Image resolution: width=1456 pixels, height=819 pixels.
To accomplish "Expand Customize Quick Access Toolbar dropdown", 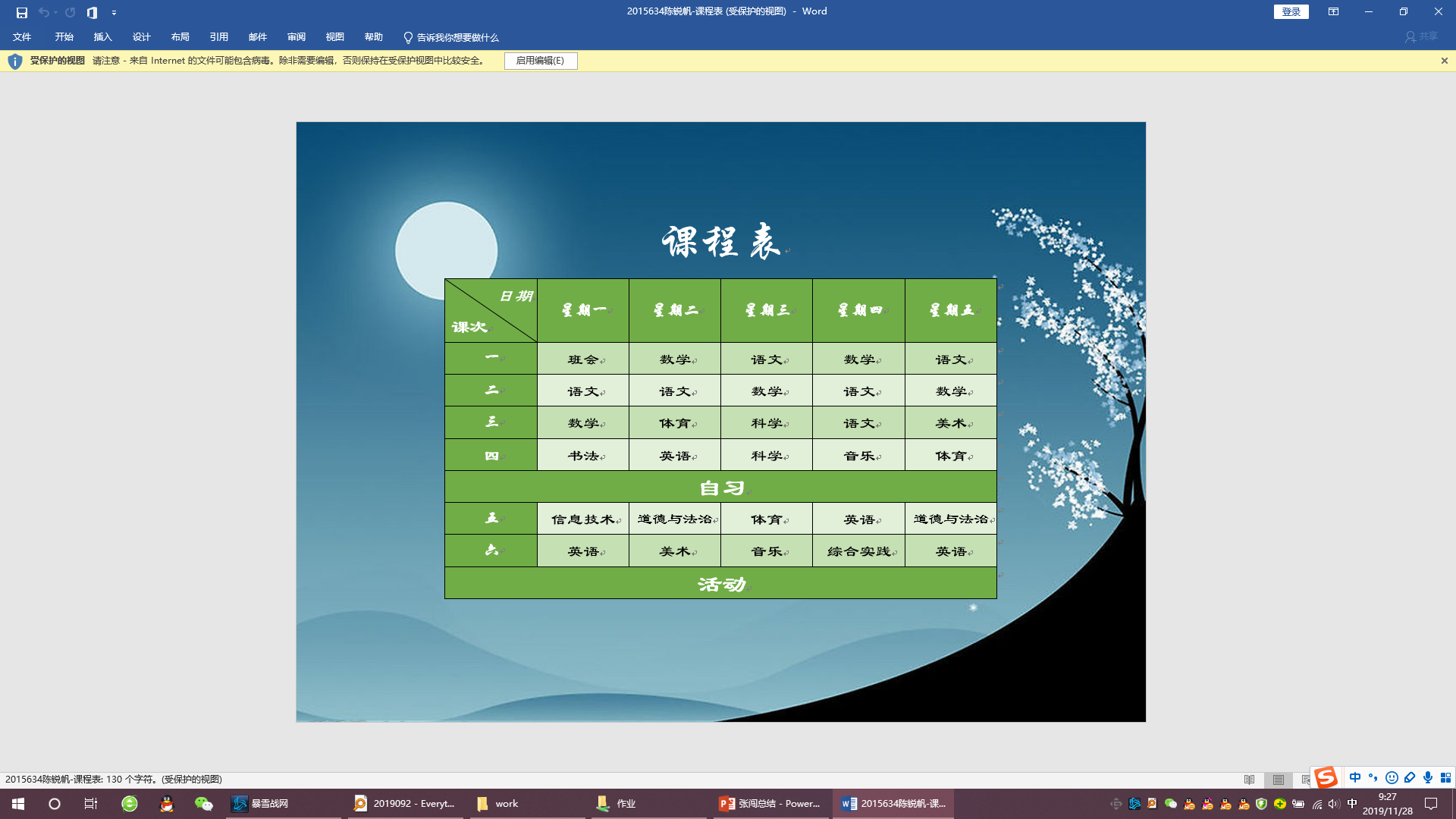I will click(114, 13).
